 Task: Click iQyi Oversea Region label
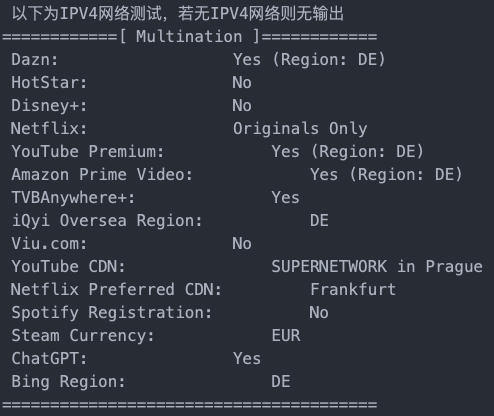coord(107,221)
